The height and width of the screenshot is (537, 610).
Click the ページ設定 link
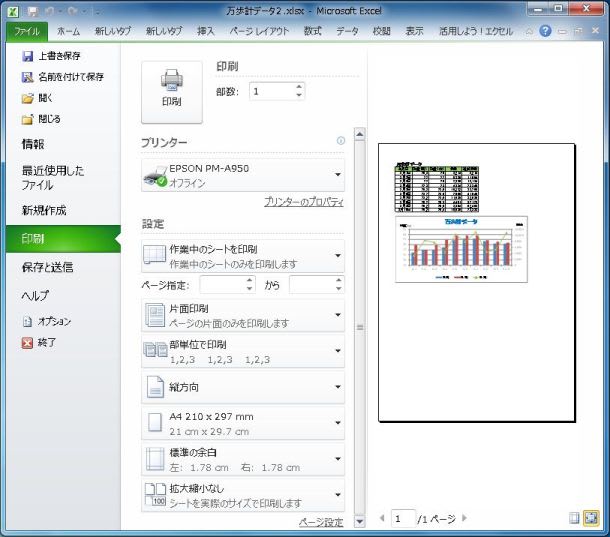pos(320,522)
